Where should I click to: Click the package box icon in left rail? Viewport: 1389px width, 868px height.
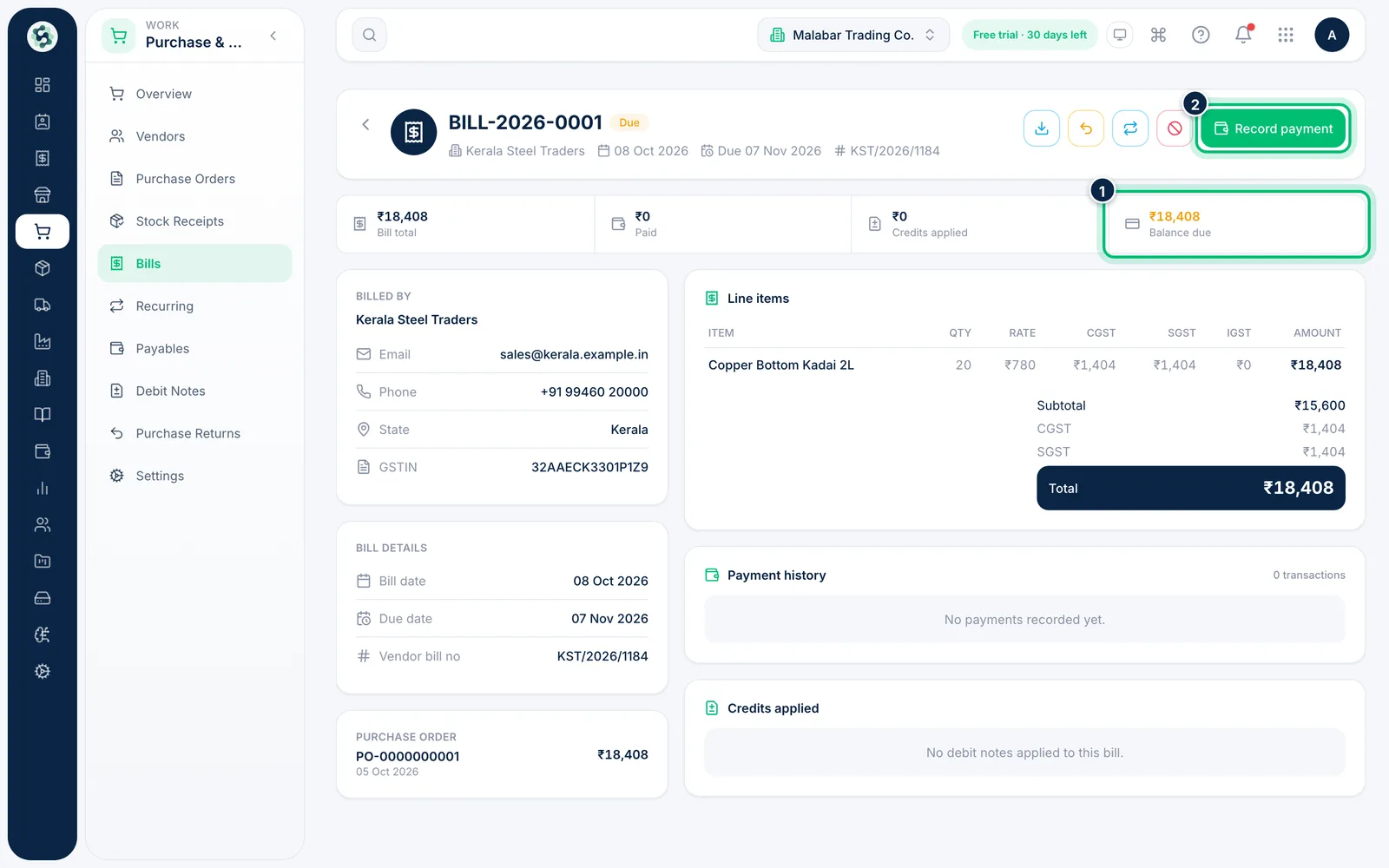tap(42, 268)
